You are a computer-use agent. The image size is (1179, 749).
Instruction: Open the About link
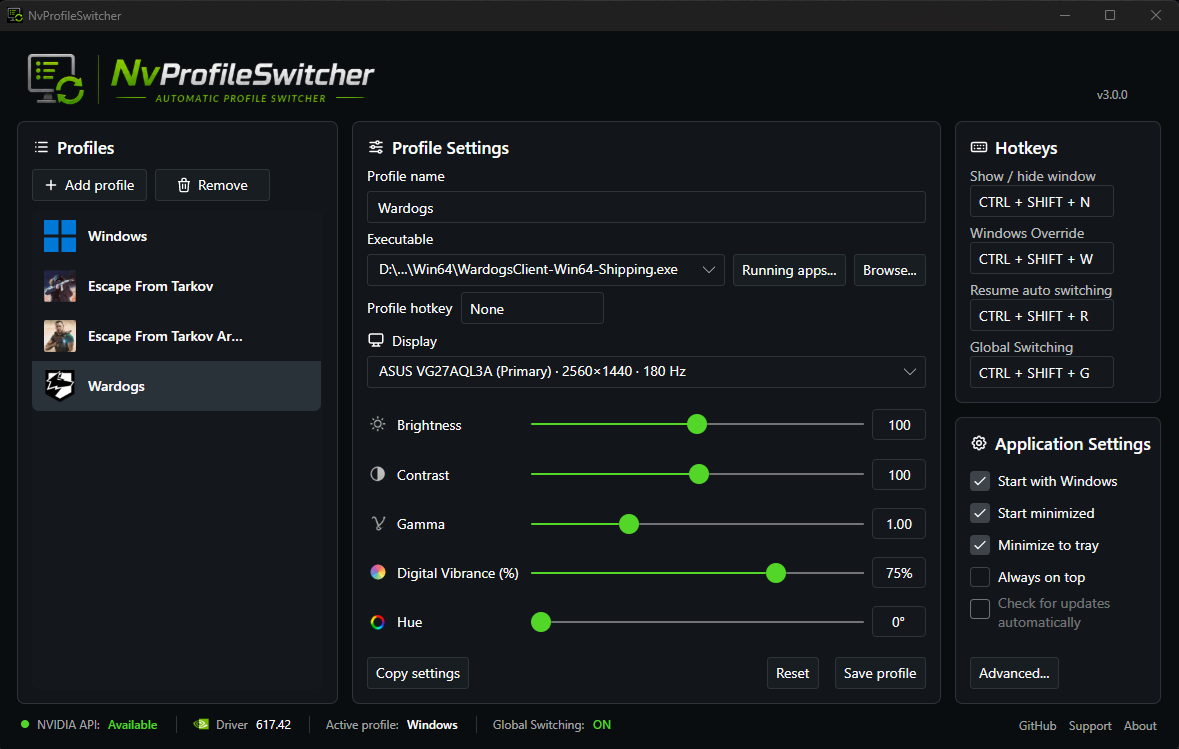click(1140, 726)
